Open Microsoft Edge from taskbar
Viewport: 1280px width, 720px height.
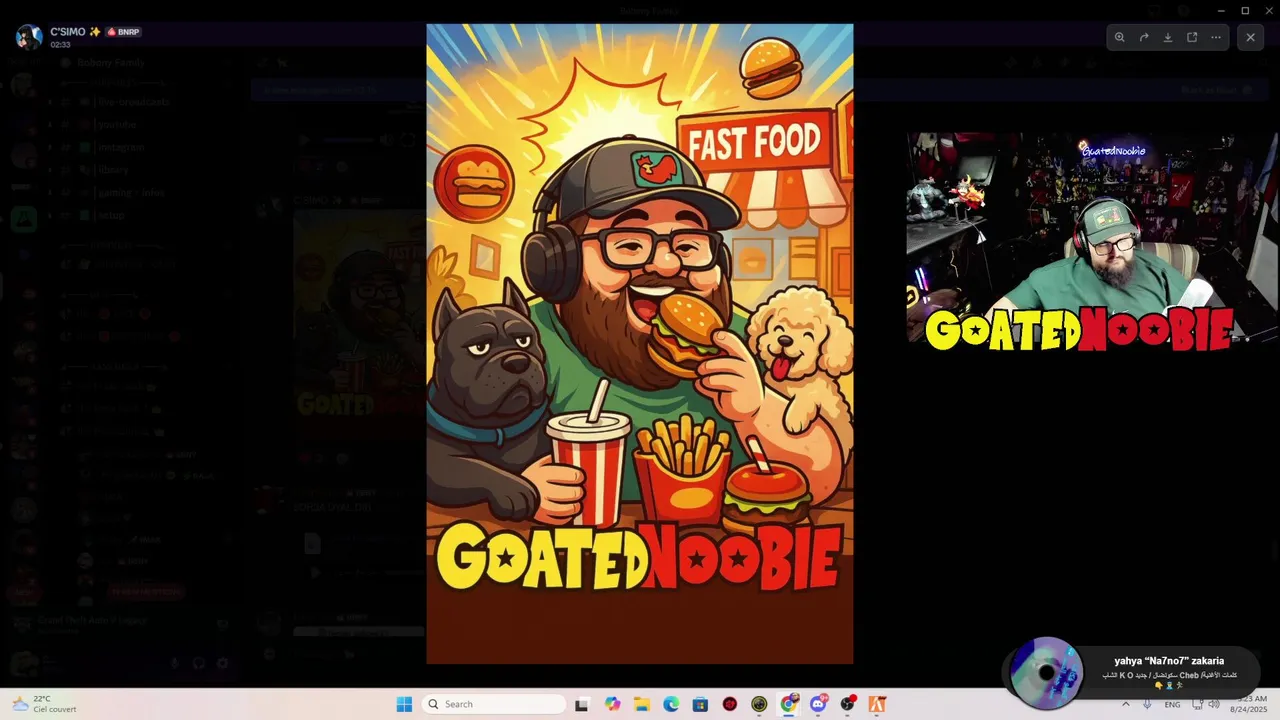pos(671,704)
